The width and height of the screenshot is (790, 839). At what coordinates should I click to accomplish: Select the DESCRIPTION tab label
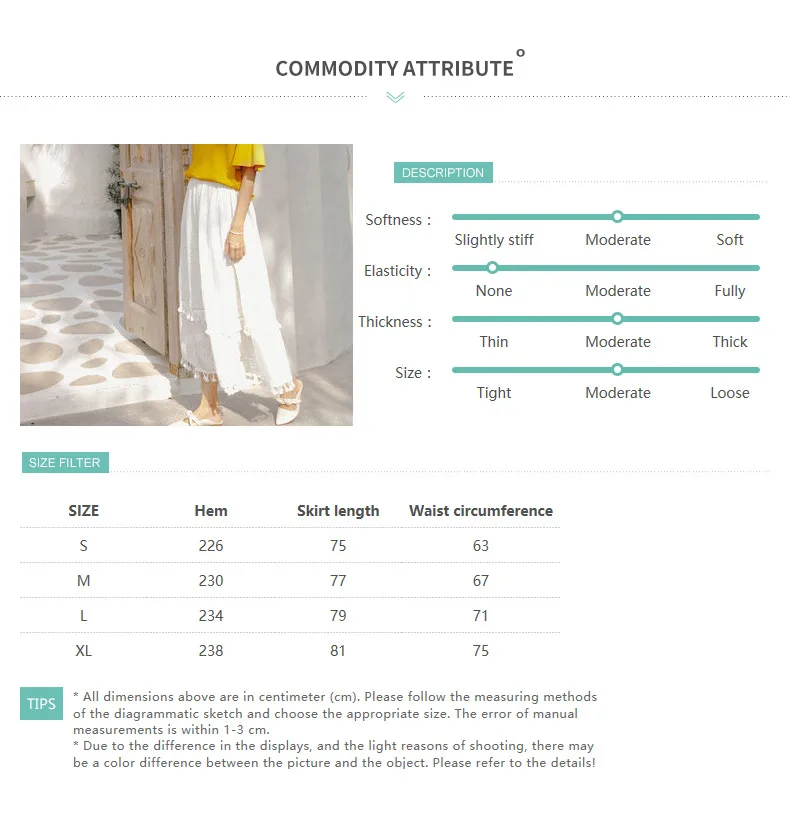click(443, 173)
